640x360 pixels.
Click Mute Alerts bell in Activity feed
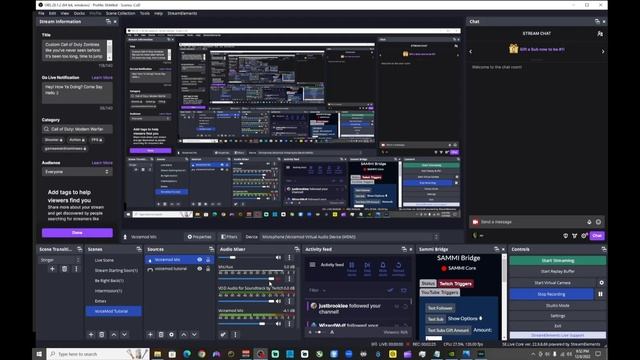pos(383,267)
